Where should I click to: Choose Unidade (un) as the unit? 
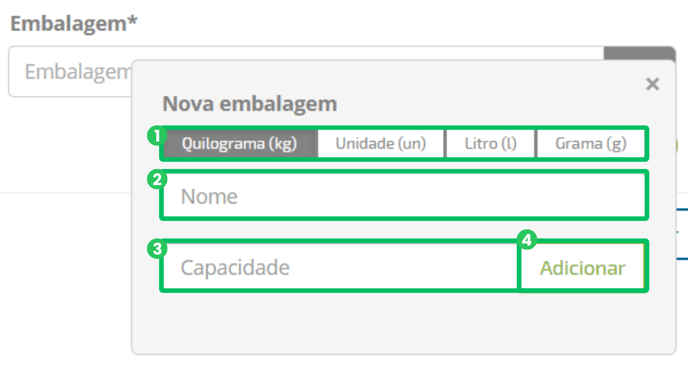click(381, 144)
